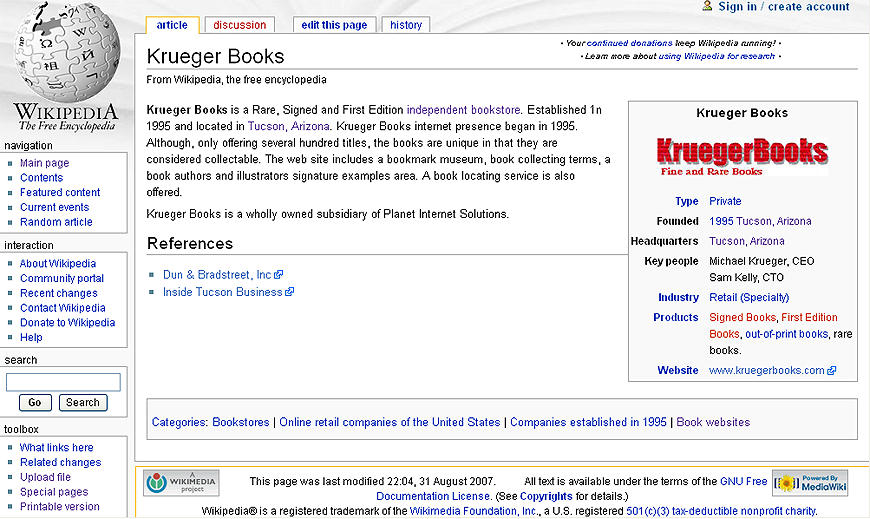Click Headquarters row Tucson link
Image resolution: width=870 pixels, height=519 pixels.
(x=727, y=241)
